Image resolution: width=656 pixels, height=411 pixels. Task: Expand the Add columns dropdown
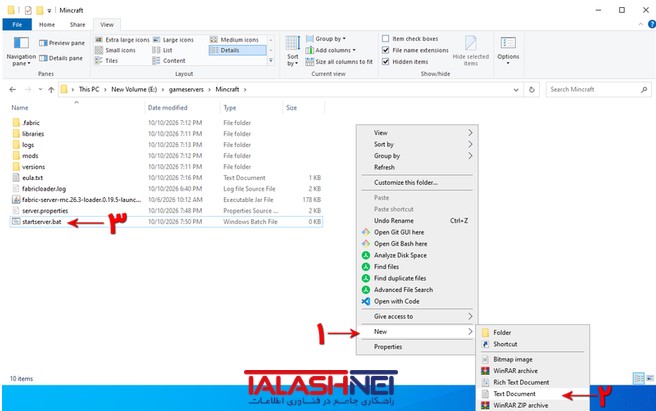coord(331,50)
